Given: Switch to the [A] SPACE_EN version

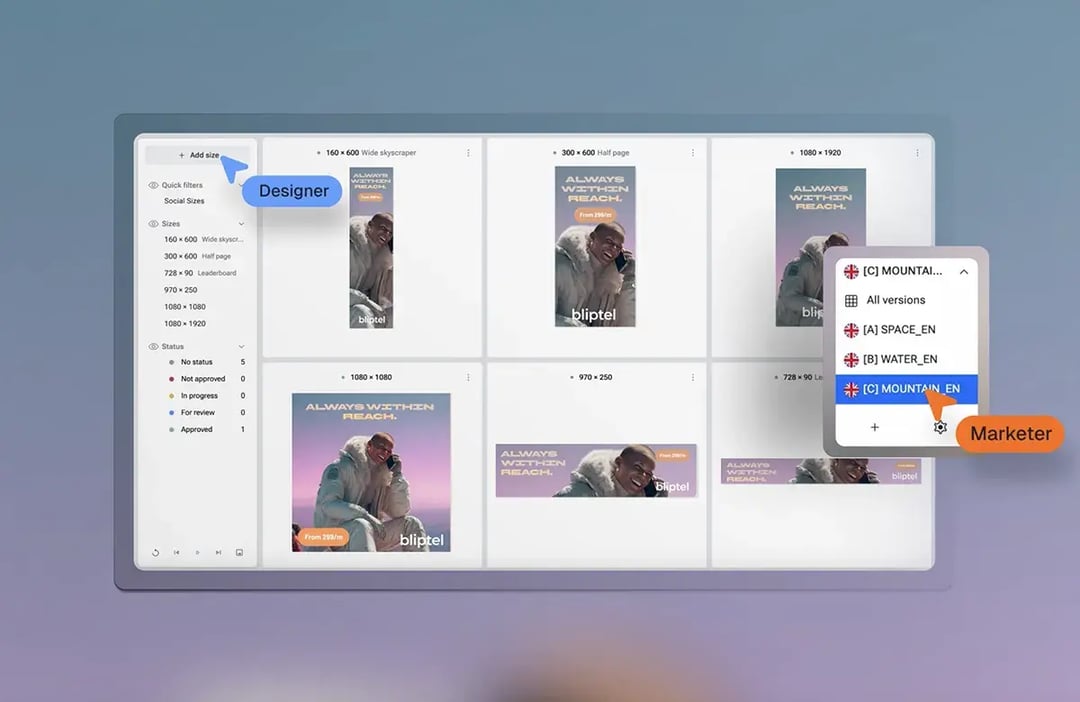Looking at the screenshot, I should coord(898,329).
